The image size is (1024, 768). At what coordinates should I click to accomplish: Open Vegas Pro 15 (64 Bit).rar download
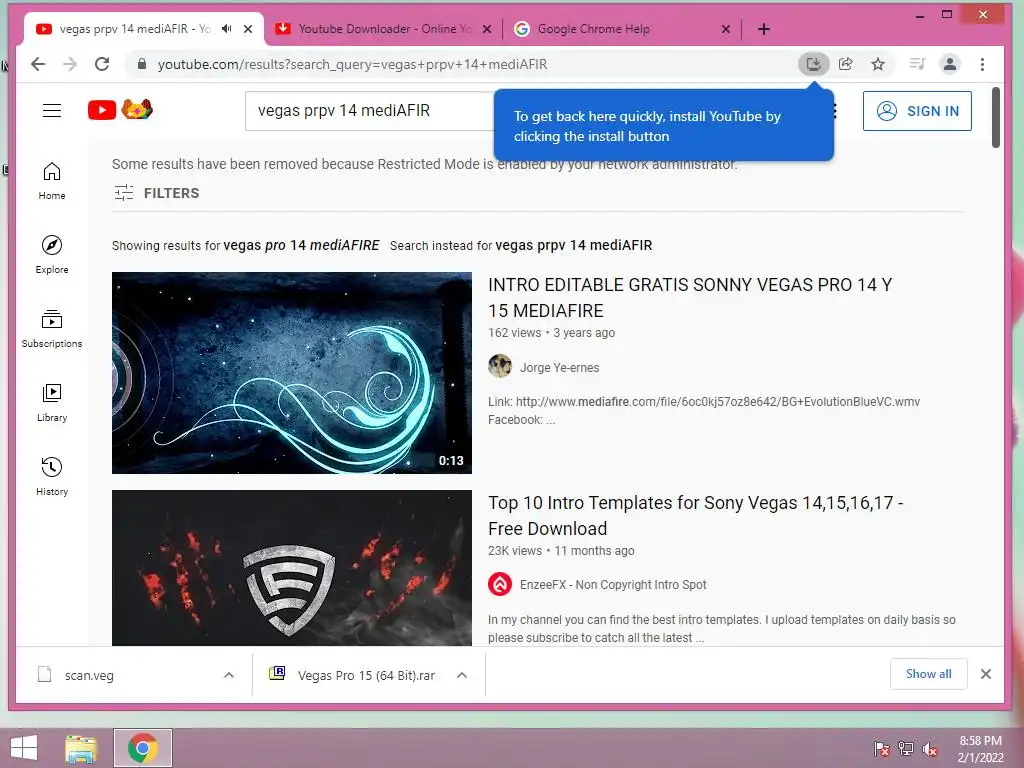tap(366, 675)
